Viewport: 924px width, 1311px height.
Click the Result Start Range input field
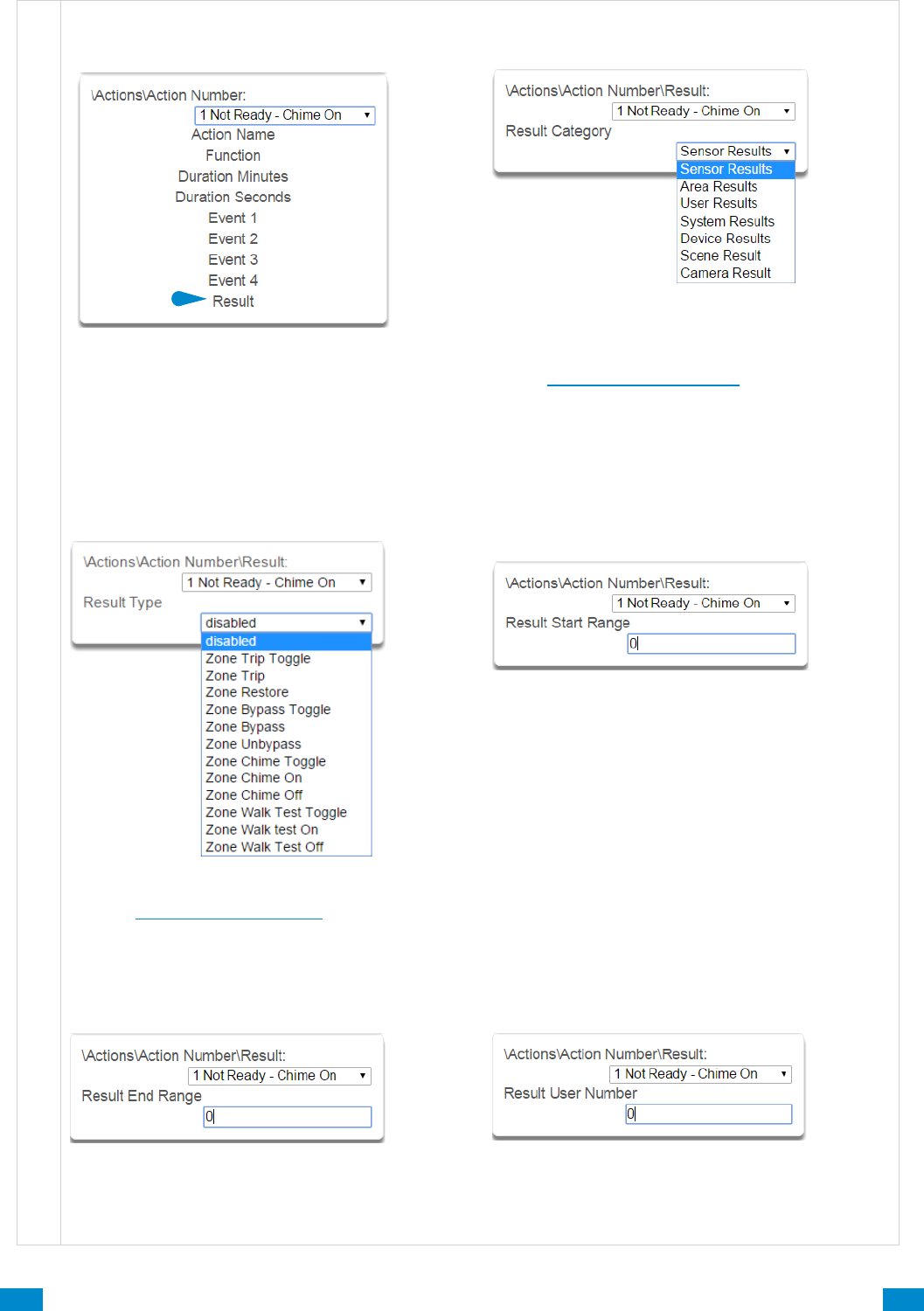coord(712,644)
